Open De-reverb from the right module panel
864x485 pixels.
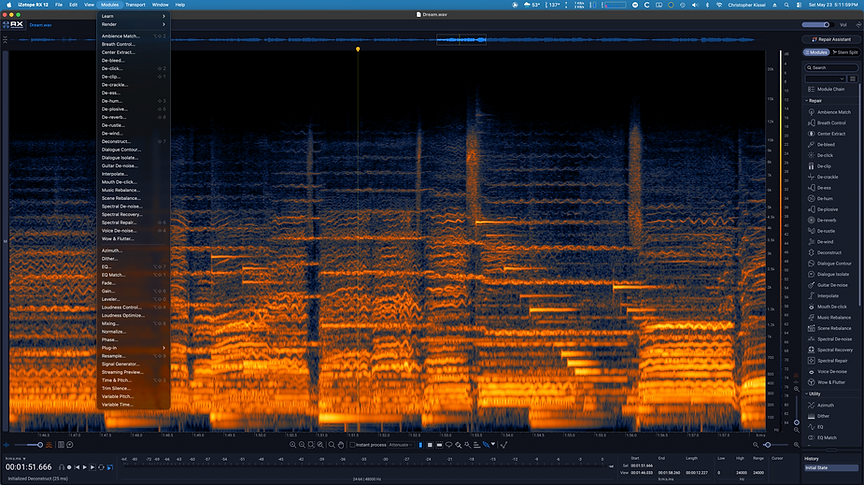(827, 220)
